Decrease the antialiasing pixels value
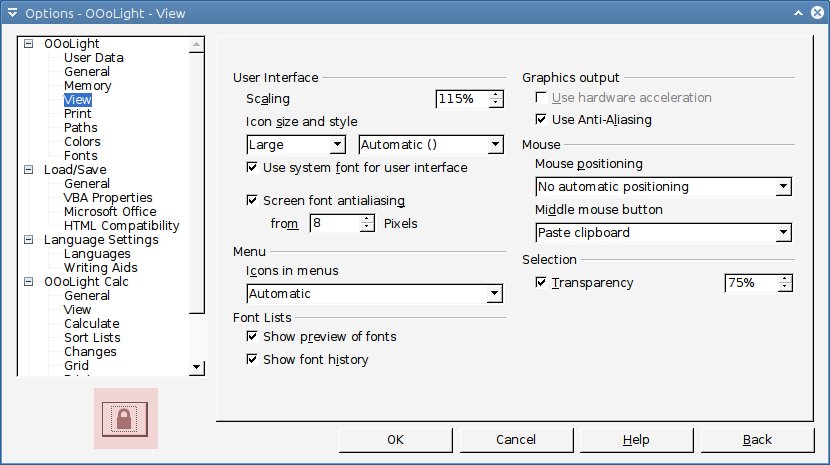The height and width of the screenshot is (465, 830). [x=367, y=227]
